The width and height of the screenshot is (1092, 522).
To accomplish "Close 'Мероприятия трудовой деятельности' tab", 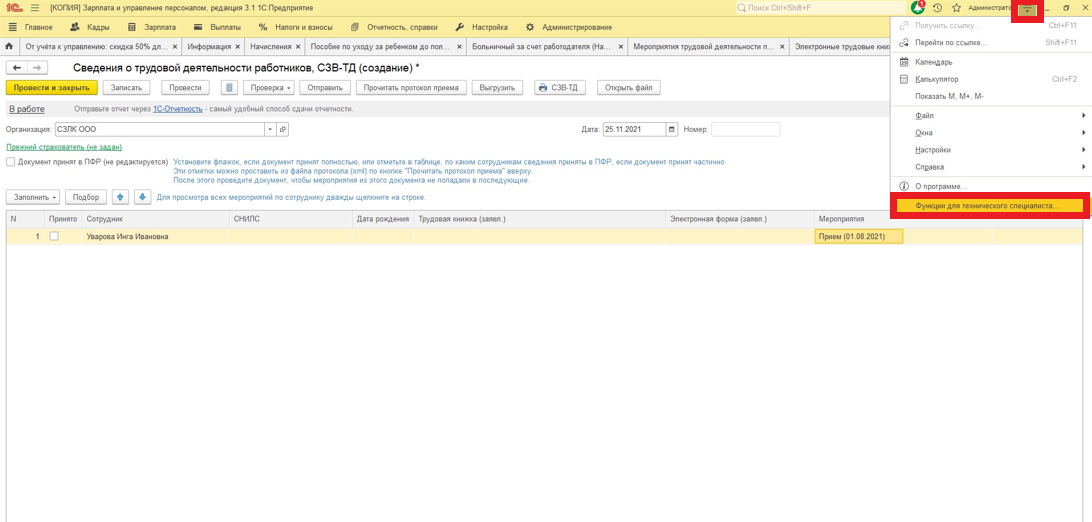I will (x=782, y=47).
